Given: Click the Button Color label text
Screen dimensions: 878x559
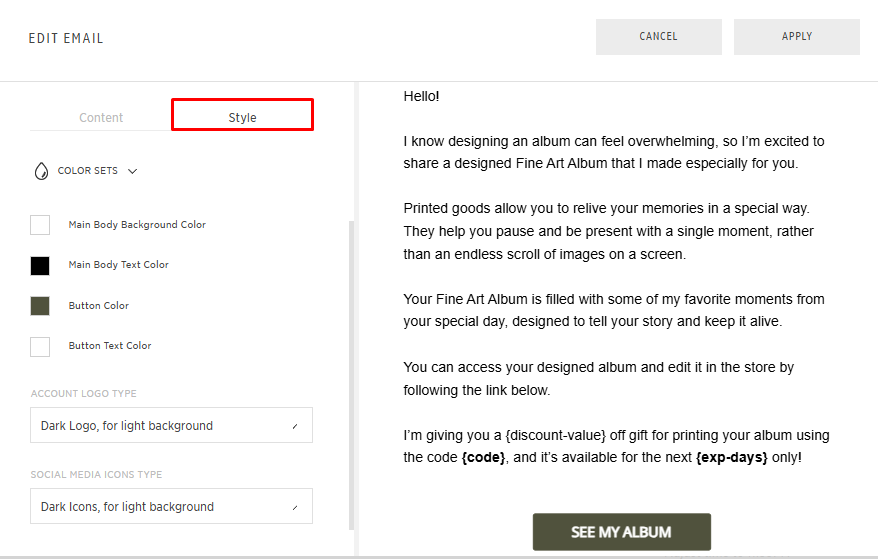Looking at the screenshot, I should pyautogui.click(x=98, y=306).
